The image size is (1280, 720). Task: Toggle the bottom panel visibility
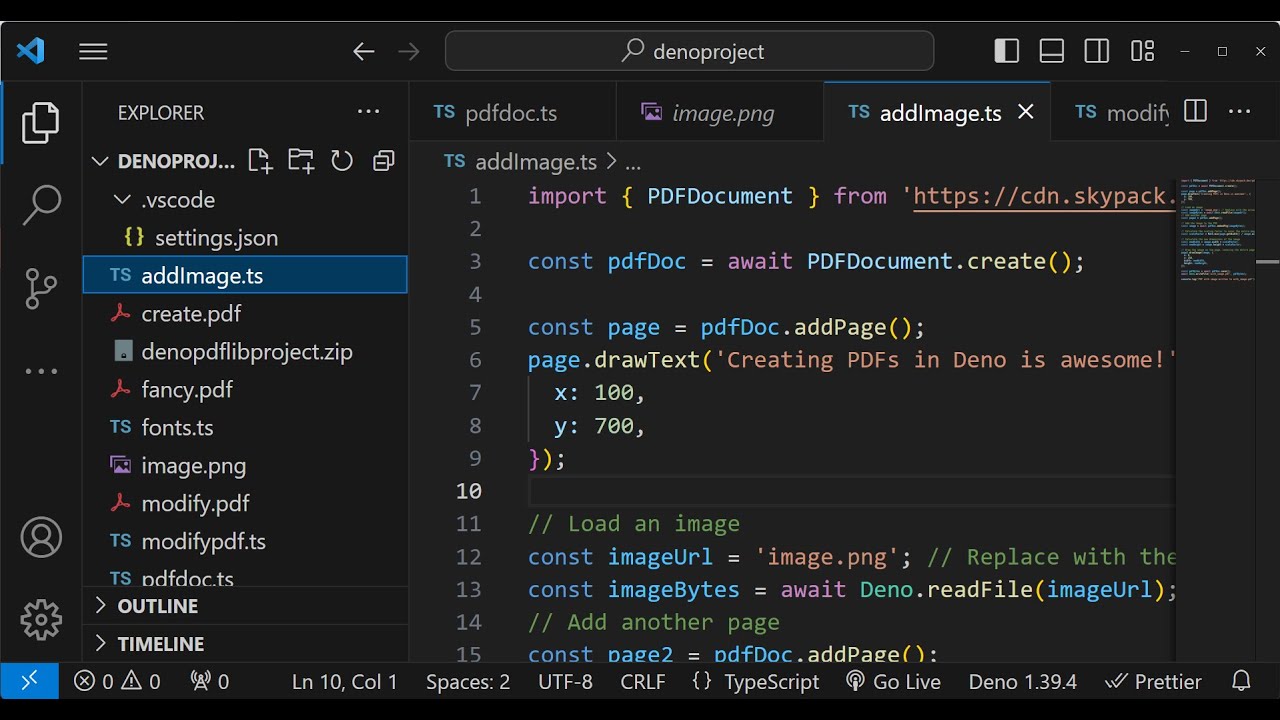coord(1052,51)
